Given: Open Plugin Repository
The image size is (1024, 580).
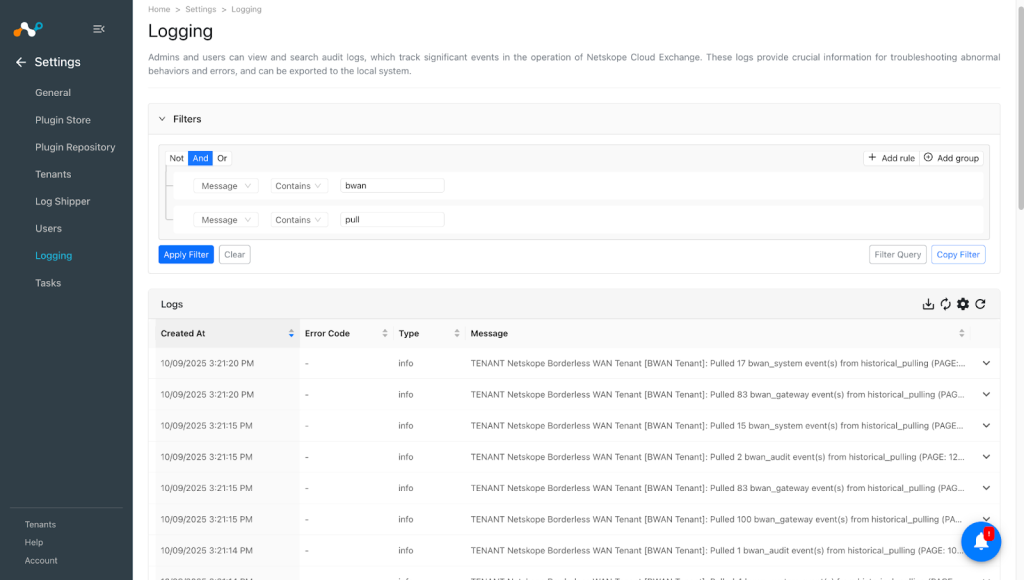Looking at the screenshot, I should pos(75,147).
